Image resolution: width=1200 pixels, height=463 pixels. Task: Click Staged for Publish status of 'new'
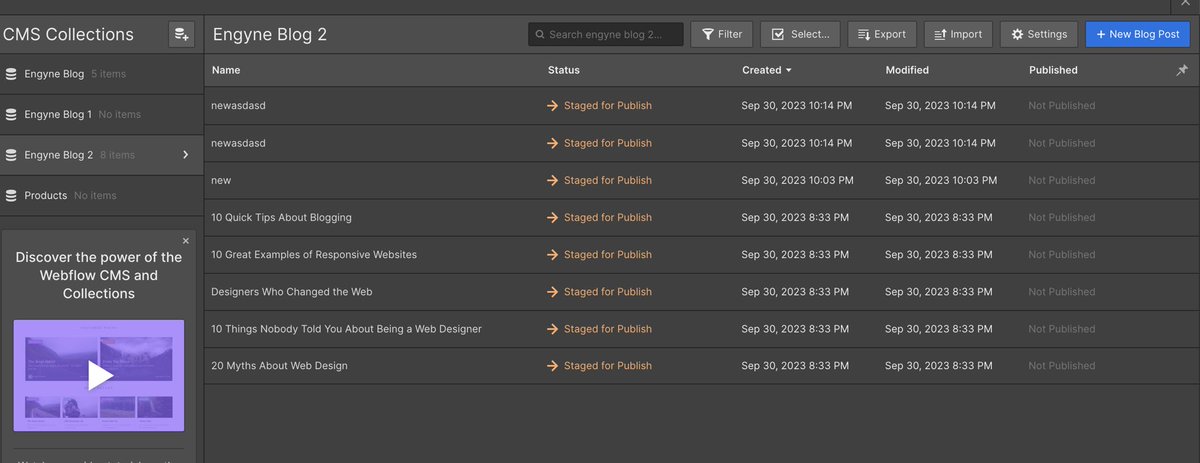[x=608, y=180]
